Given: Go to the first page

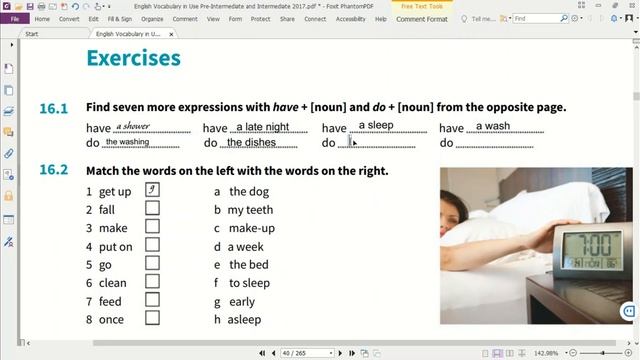Looking at the screenshot, I should [262, 353].
